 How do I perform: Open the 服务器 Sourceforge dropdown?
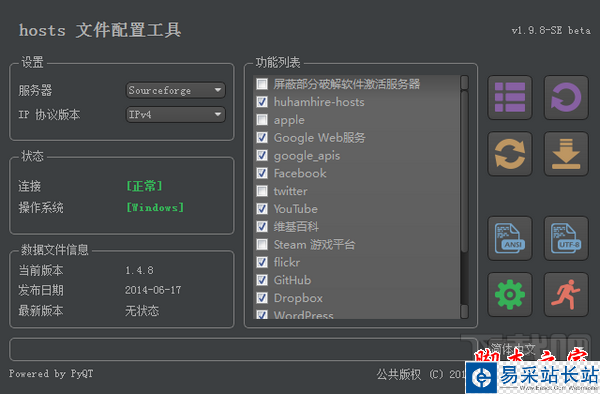tap(176, 91)
